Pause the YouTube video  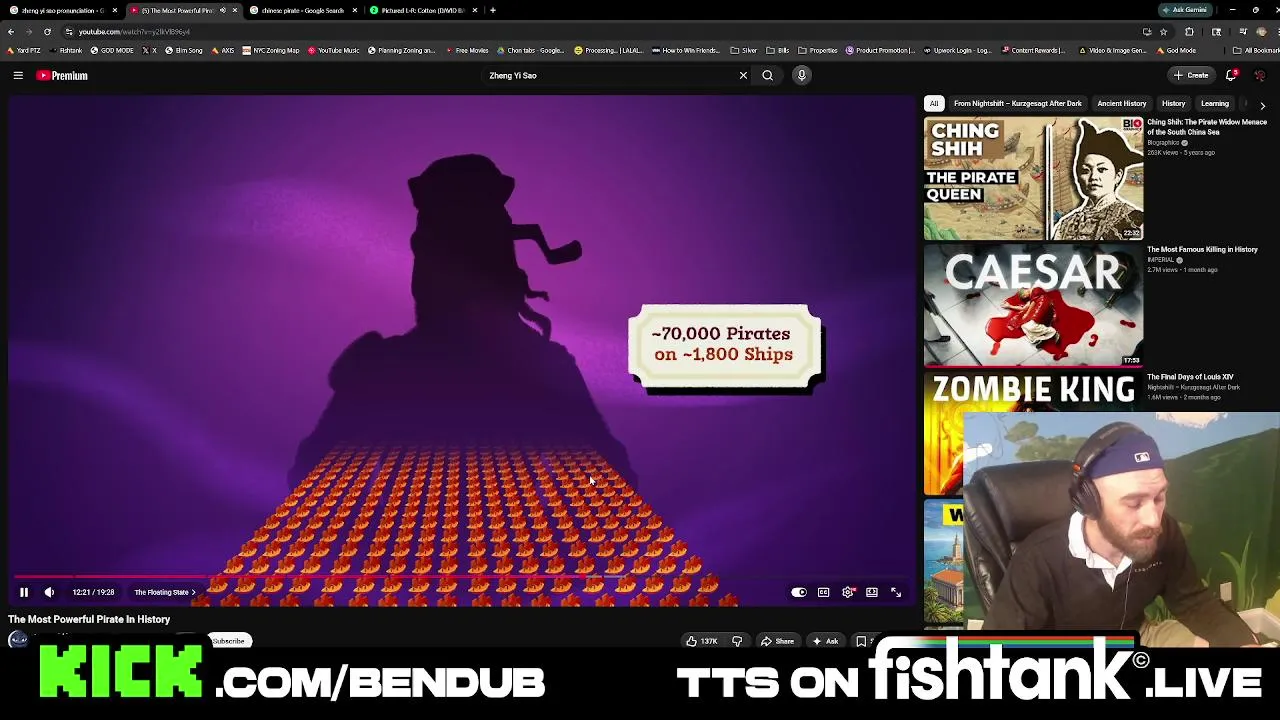(x=24, y=592)
